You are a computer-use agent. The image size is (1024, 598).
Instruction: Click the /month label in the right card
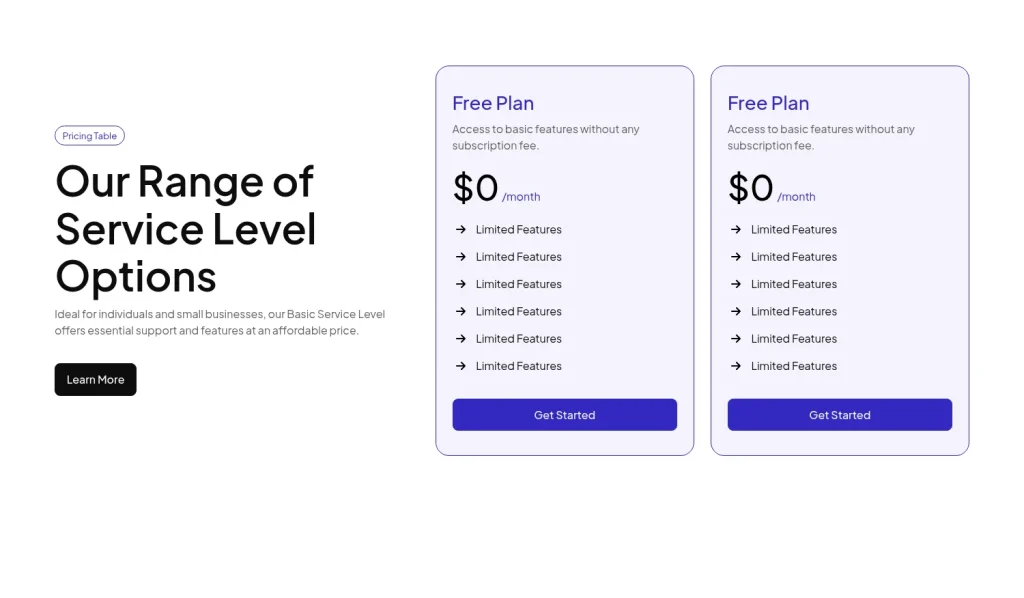(797, 196)
